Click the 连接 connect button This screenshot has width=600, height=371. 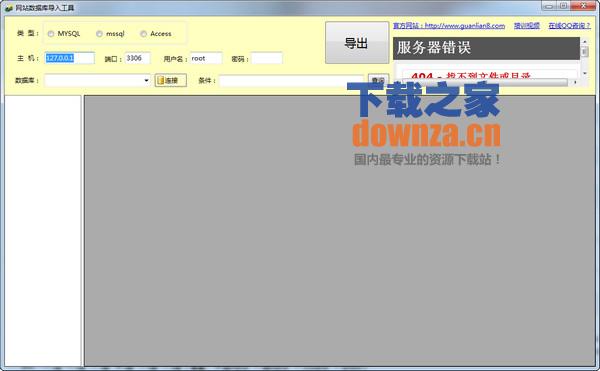(x=171, y=80)
